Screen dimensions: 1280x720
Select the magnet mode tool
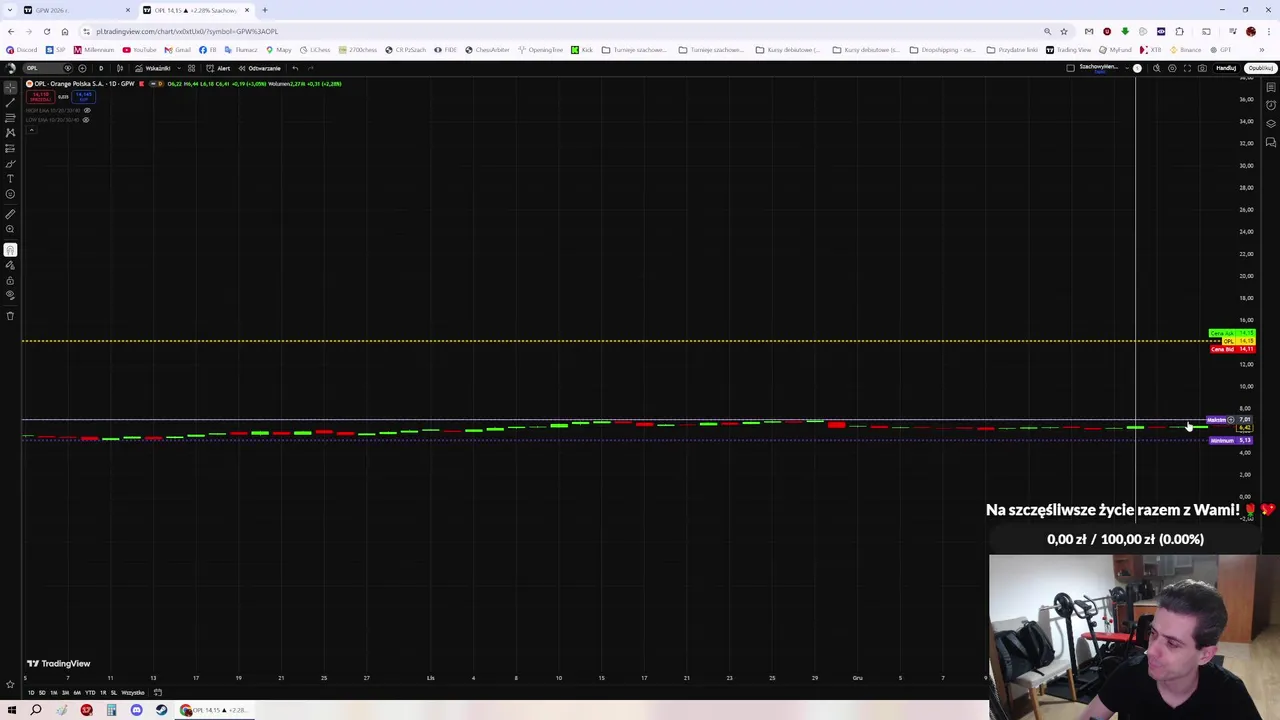pos(10,250)
